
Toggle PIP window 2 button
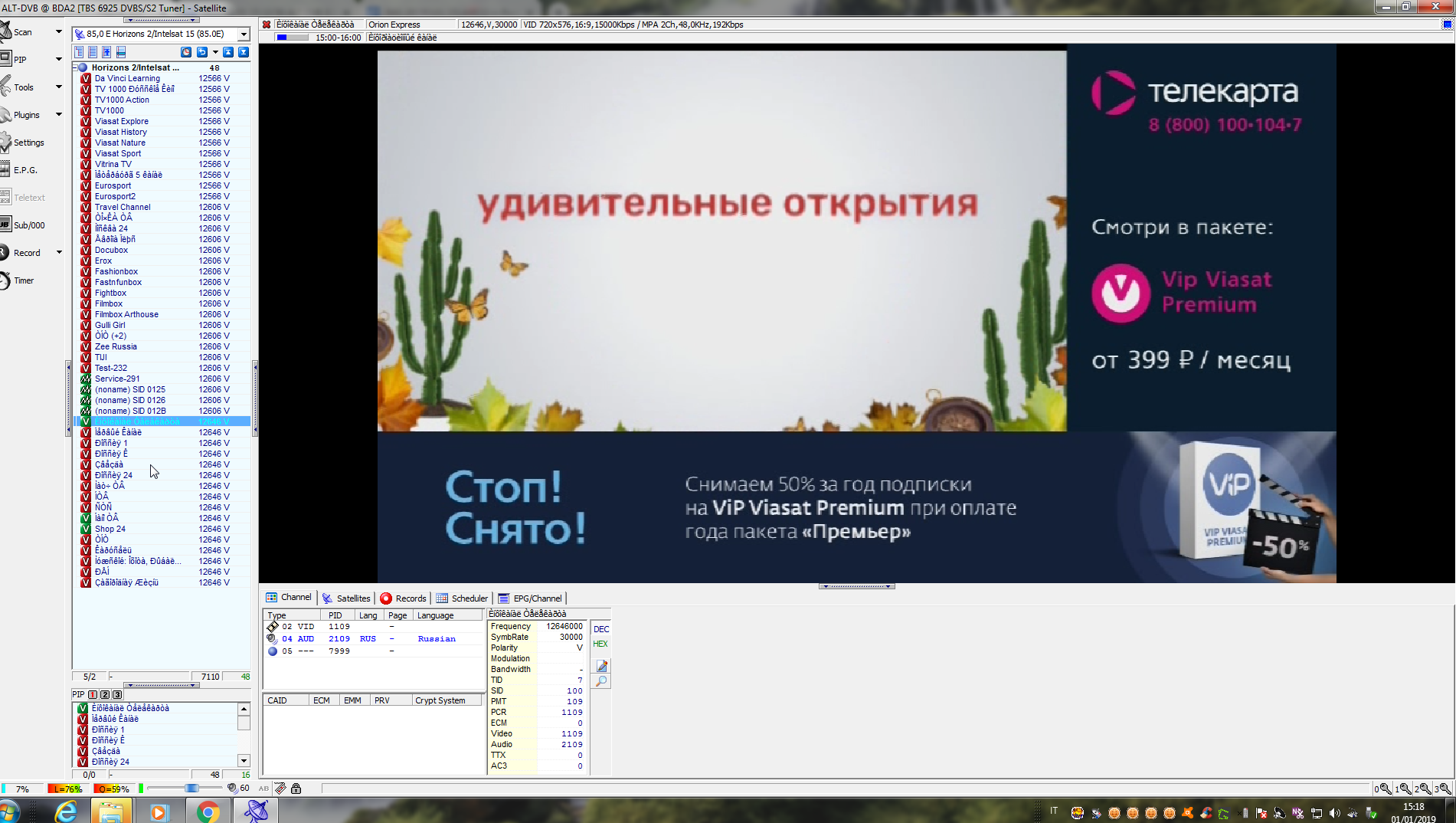(105, 694)
